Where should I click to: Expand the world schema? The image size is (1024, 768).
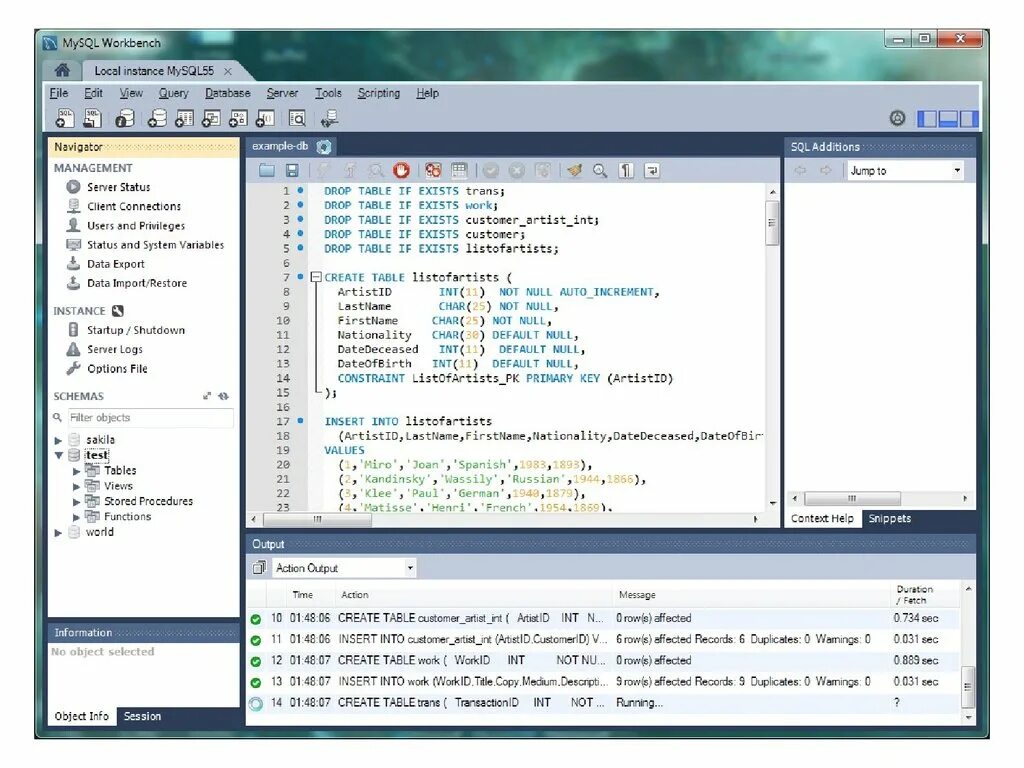pyautogui.click(x=58, y=533)
